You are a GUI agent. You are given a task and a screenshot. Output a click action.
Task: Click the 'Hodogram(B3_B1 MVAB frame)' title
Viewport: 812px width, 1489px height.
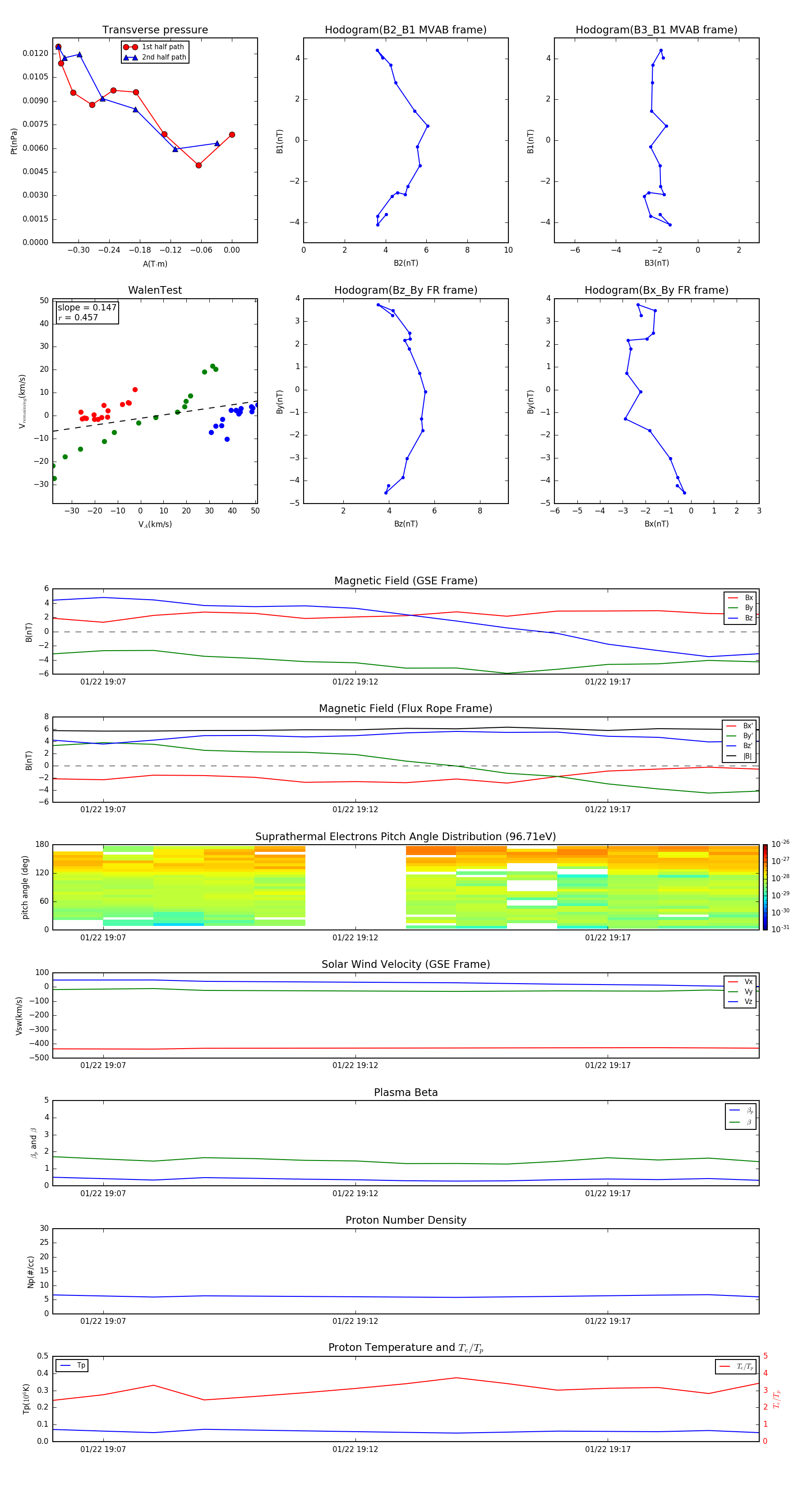(656, 29)
